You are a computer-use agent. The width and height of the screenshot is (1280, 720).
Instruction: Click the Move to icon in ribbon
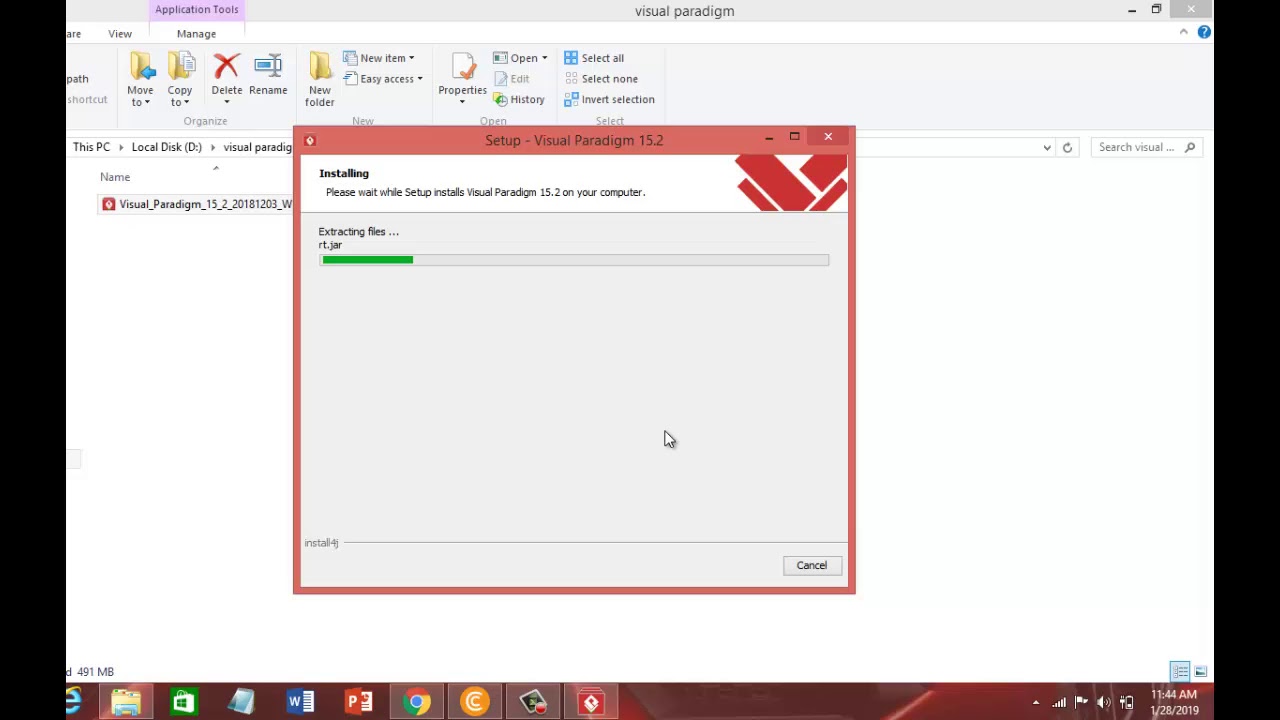140,67
